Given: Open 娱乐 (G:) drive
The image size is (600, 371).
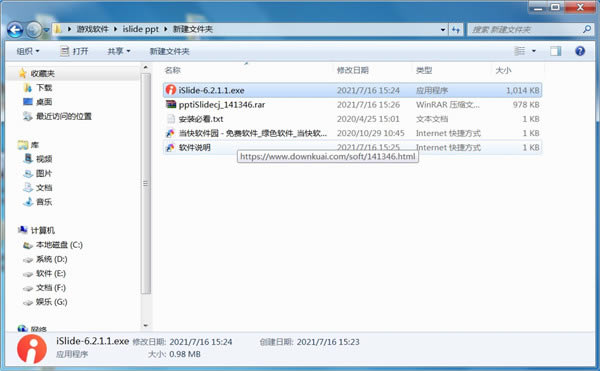Looking at the screenshot, I should (52, 302).
